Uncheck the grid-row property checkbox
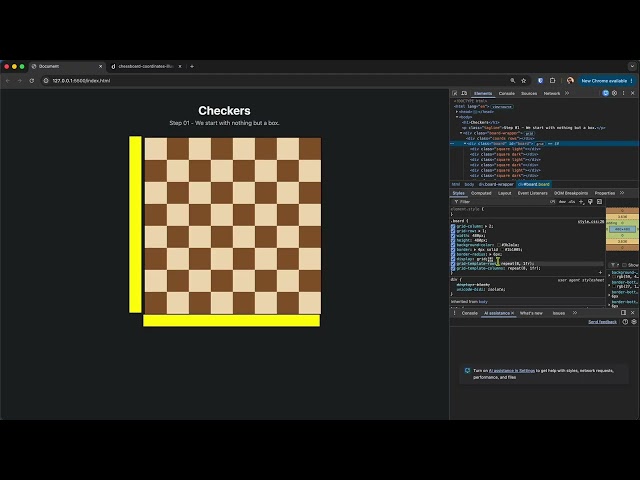This screenshot has width=640, height=480. (453, 231)
